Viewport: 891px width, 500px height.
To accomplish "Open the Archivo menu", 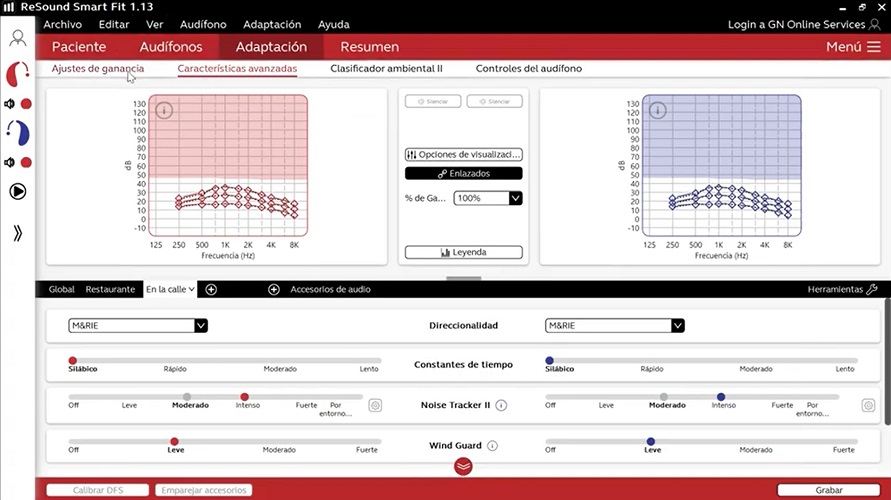I will coord(63,24).
